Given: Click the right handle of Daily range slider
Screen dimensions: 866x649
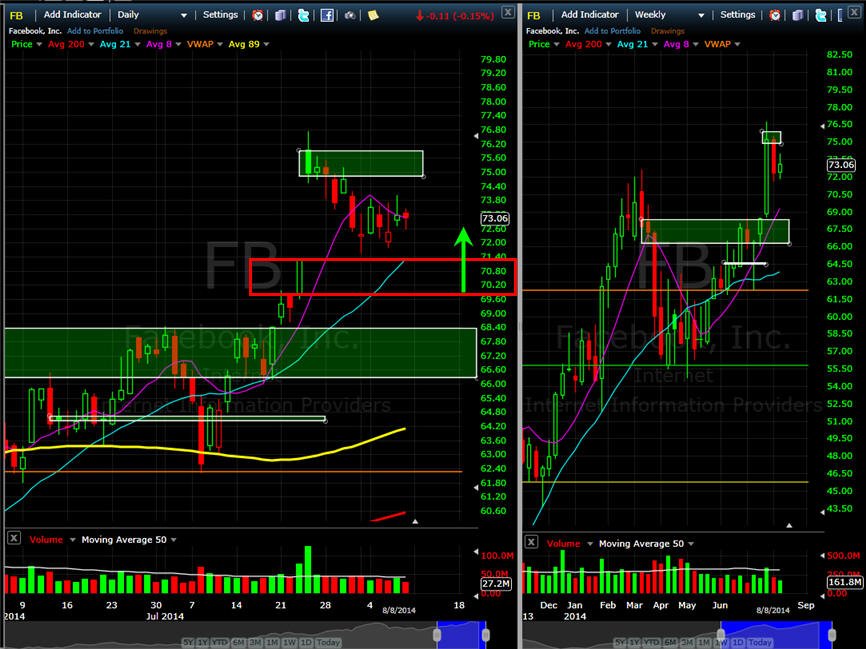Looking at the screenshot, I should click(486, 635).
